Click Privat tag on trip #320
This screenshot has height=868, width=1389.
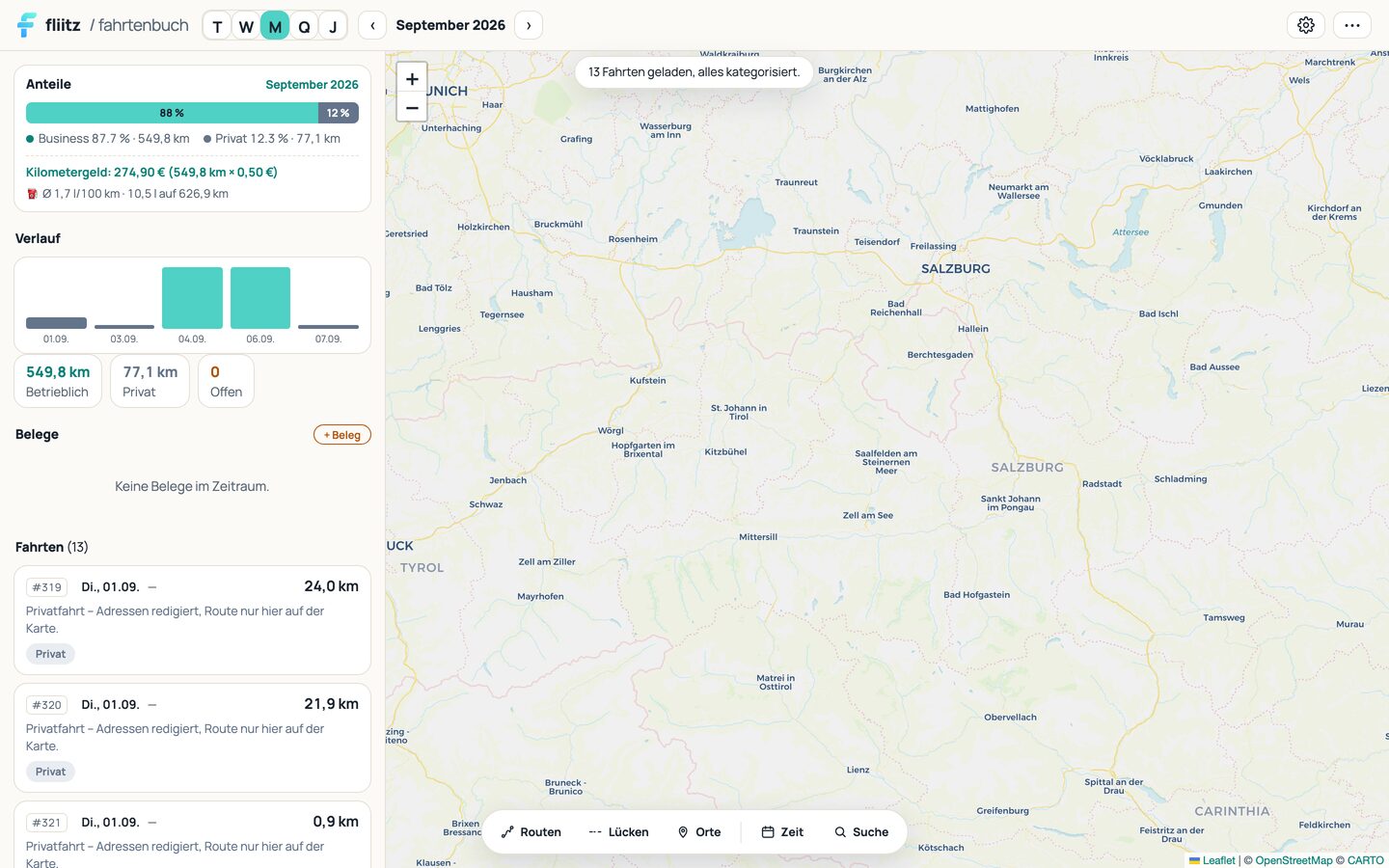pyautogui.click(x=50, y=772)
